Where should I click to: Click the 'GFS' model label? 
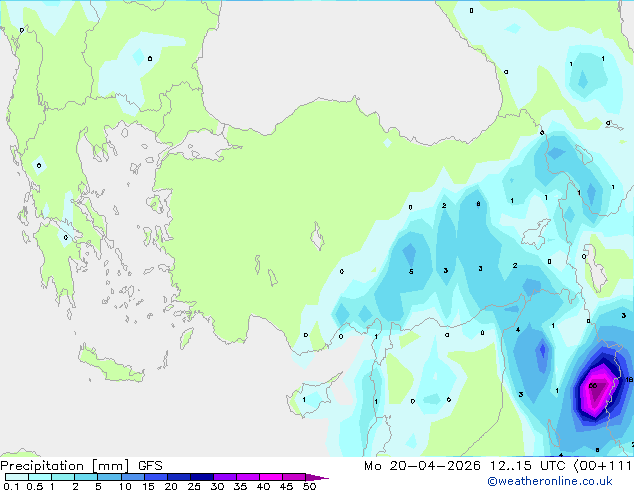pos(150,466)
